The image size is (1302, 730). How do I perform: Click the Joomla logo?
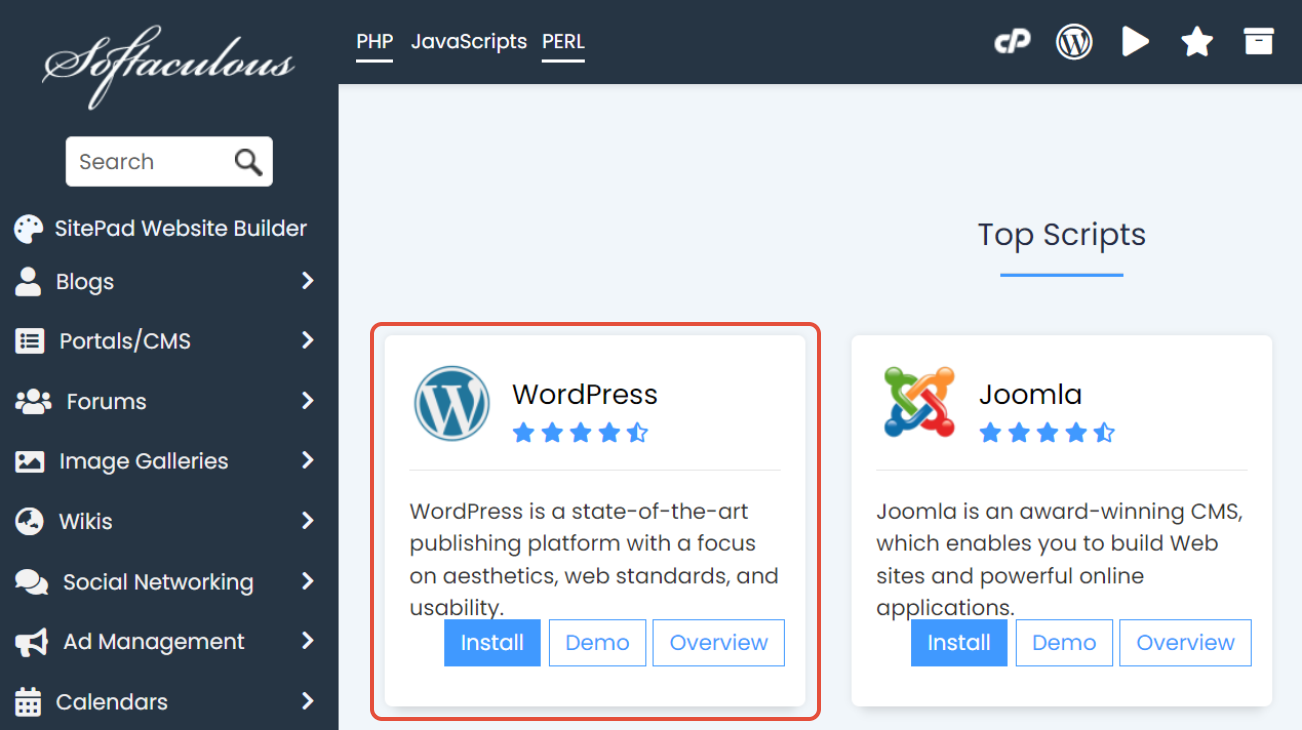coord(919,402)
